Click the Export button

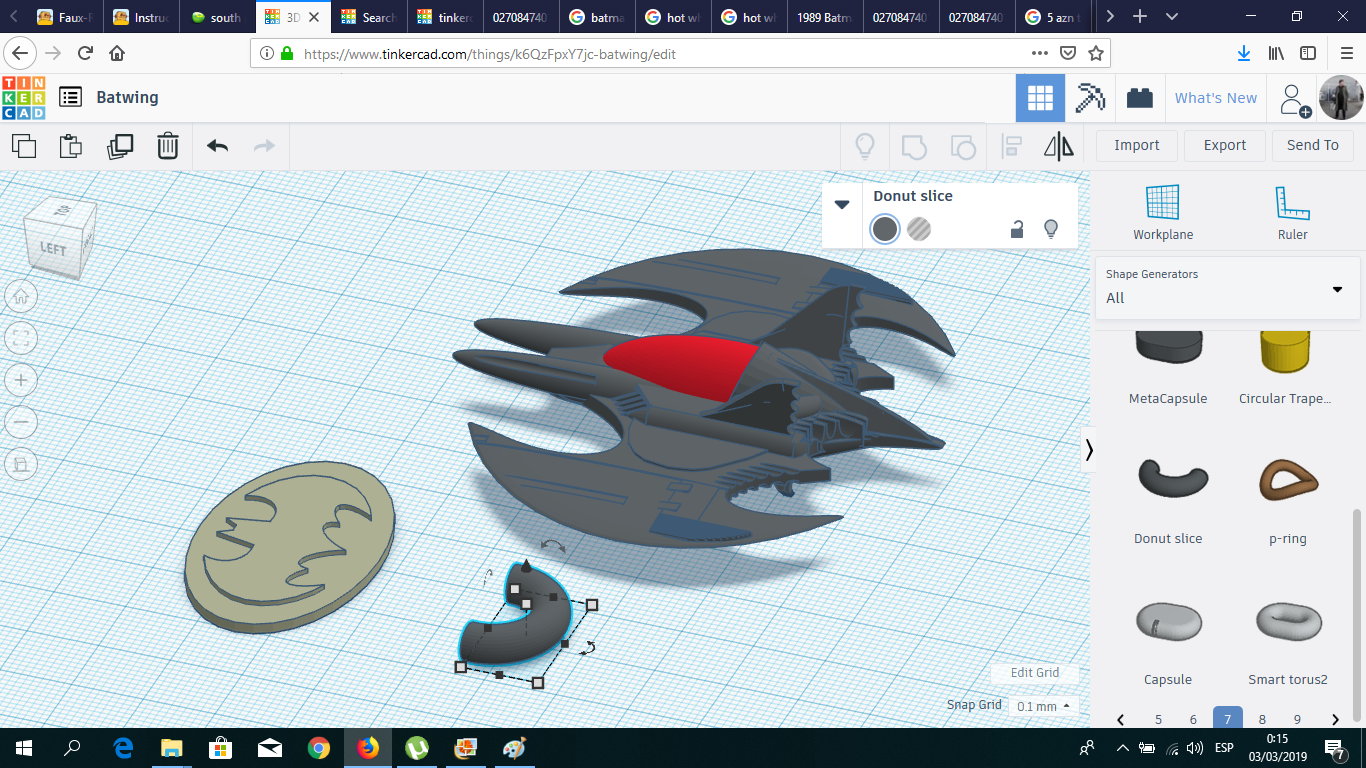(x=1225, y=145)
